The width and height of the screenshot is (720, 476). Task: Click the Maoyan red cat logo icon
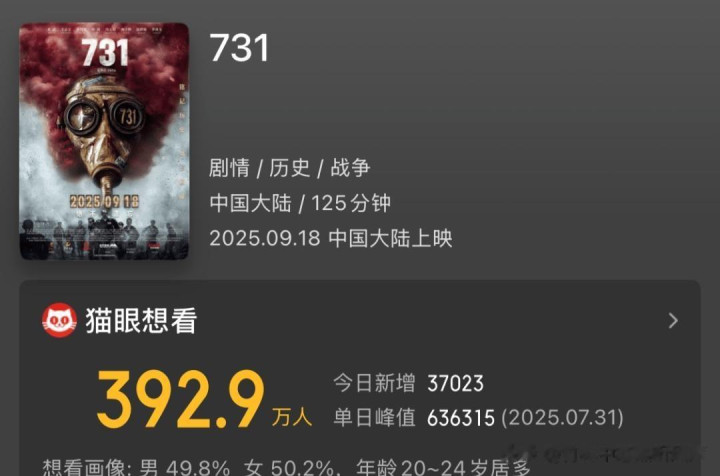59,320
